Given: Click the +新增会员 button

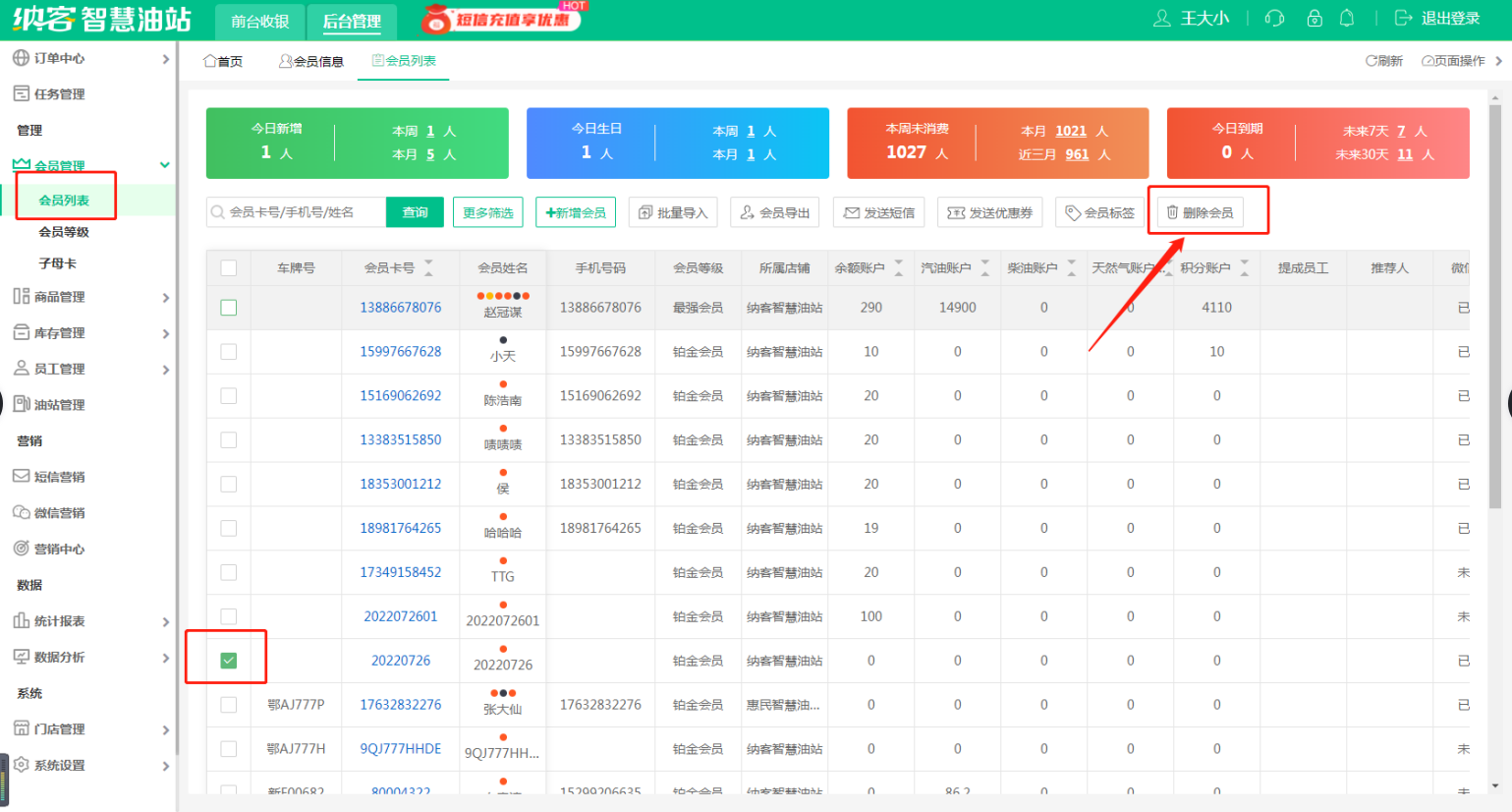Looking at the screenshot, I should [x=576, y=212].
